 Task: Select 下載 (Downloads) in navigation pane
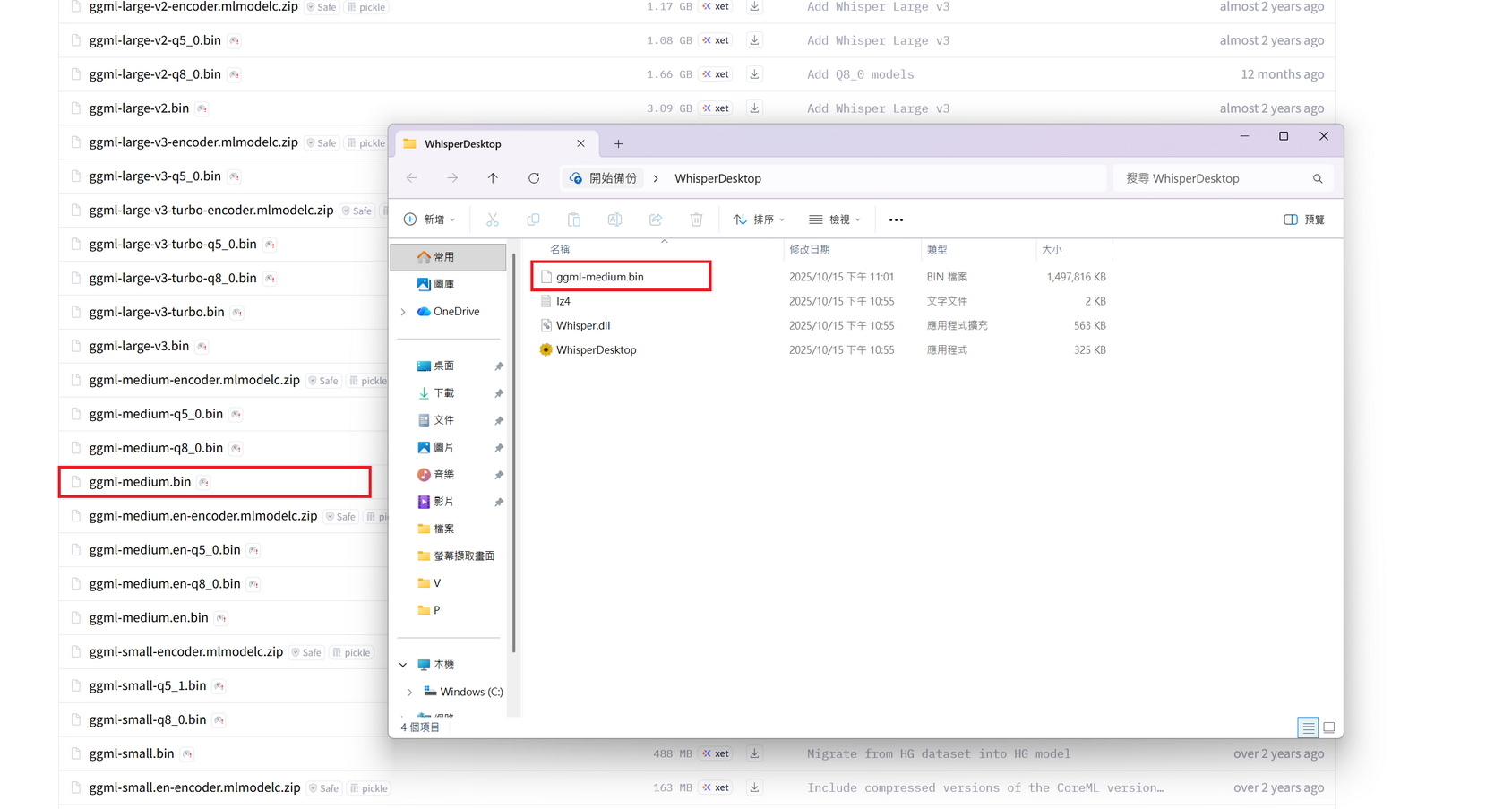click(x=443, y=392)
